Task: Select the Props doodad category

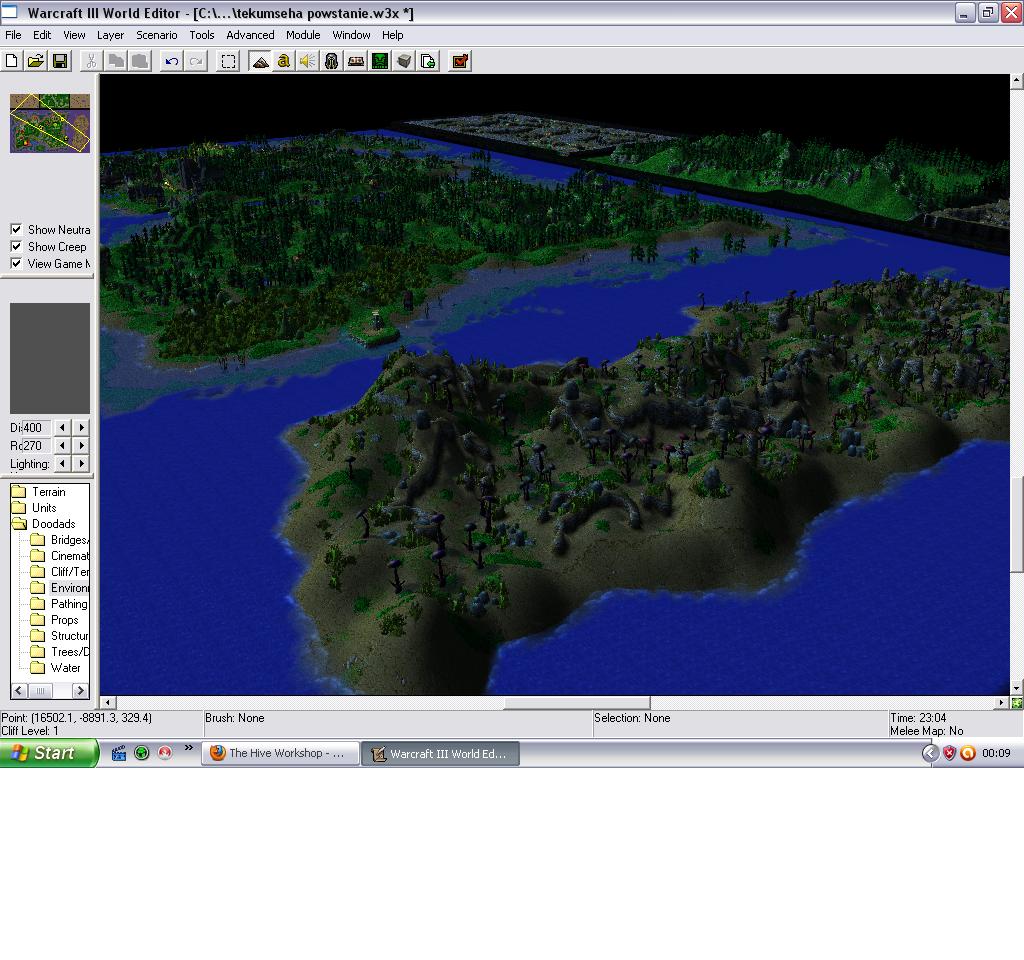Action: pyautogui.click(x=55, y=620)
